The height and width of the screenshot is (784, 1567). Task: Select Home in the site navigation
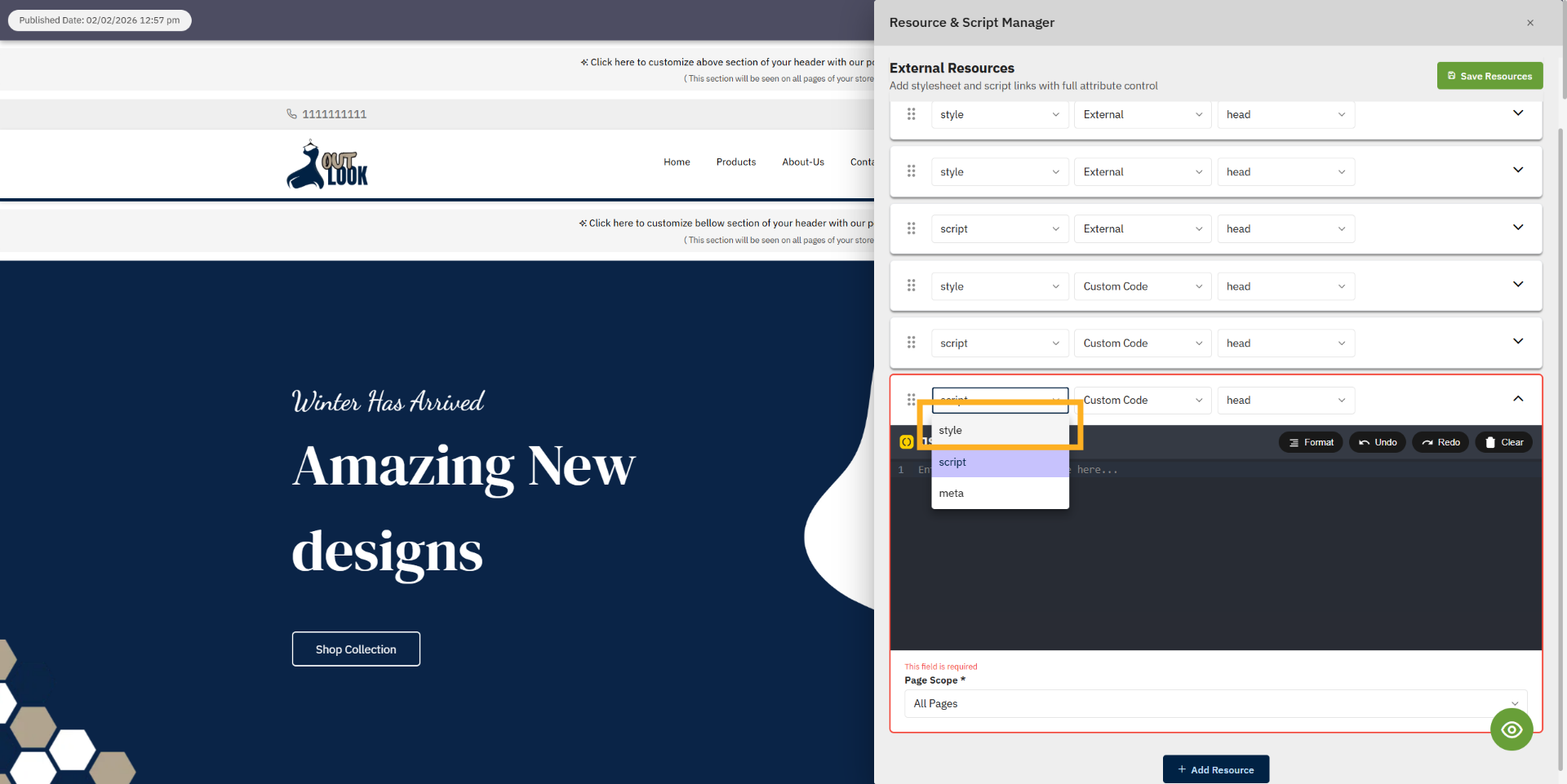pos(677,162)
